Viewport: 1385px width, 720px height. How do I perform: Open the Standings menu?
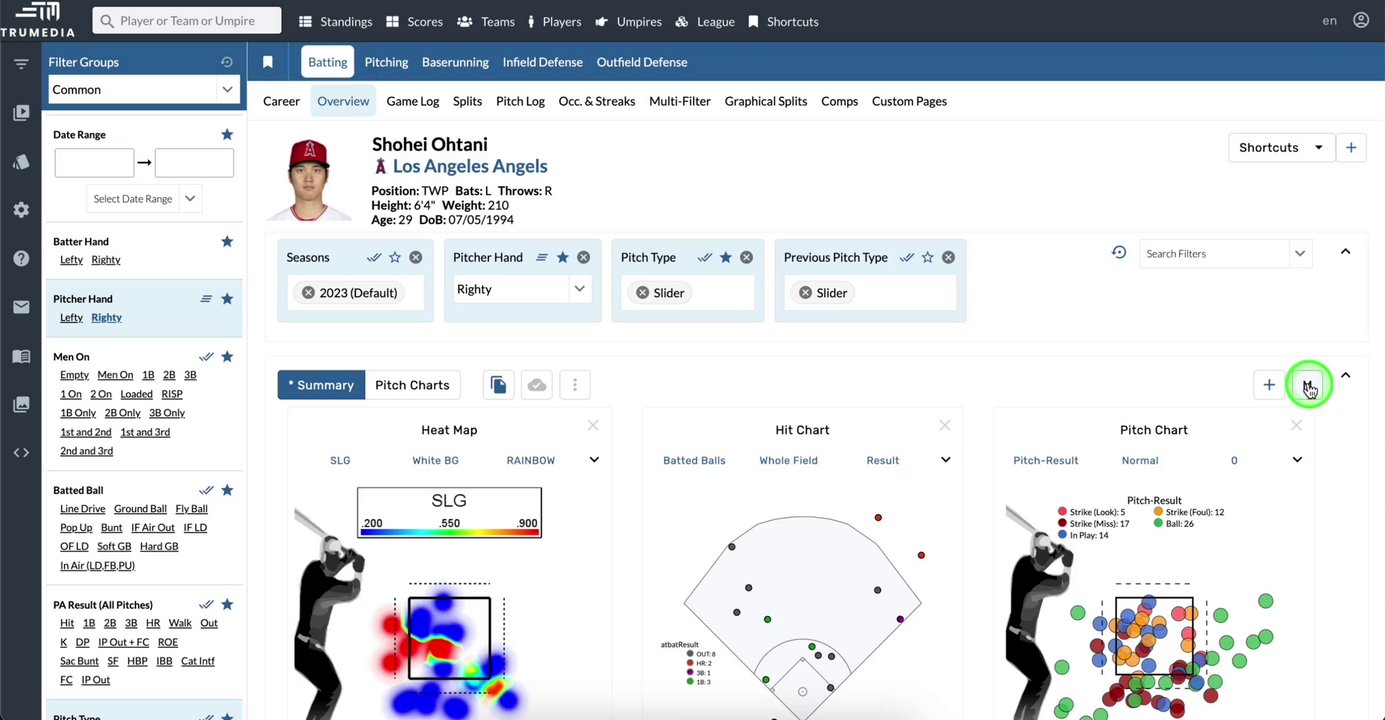coord(336,21)
